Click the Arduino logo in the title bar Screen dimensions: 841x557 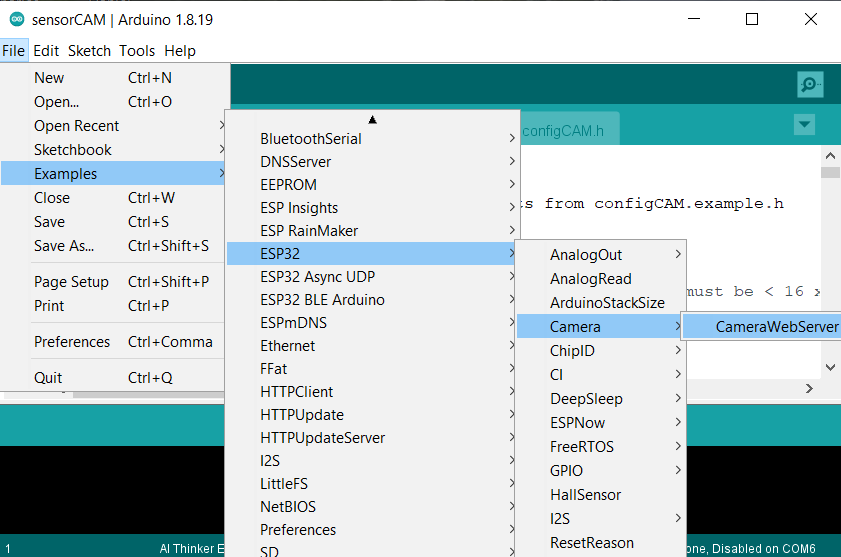(17, 19)
